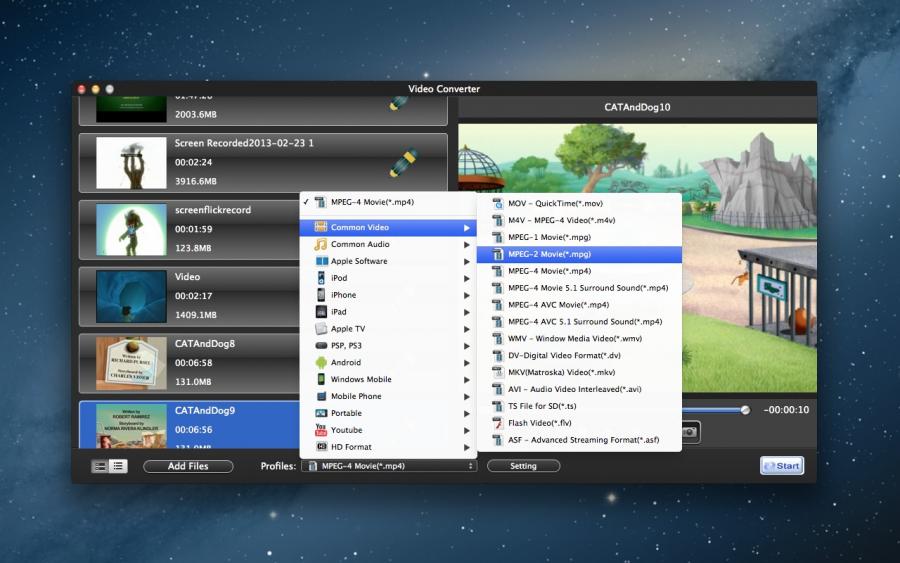The width and height of the screenshot is (900, 563).
Task: Select the CATAndDog8 thumbnail
Action: pyautogui.click(x=131, y=363)
